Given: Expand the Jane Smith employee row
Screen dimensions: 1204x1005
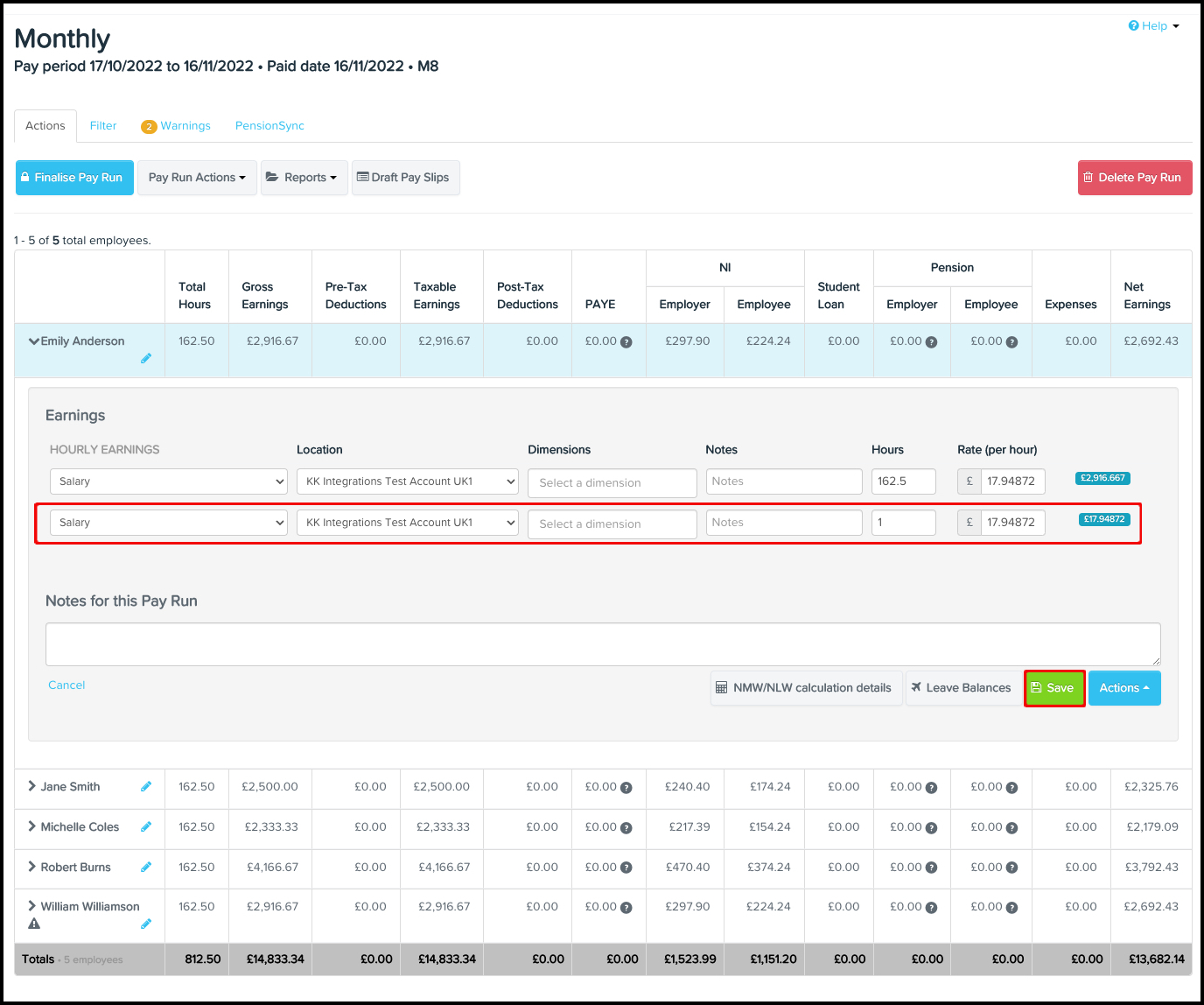Looking at the screenshot, I should [x=31, y=786].
